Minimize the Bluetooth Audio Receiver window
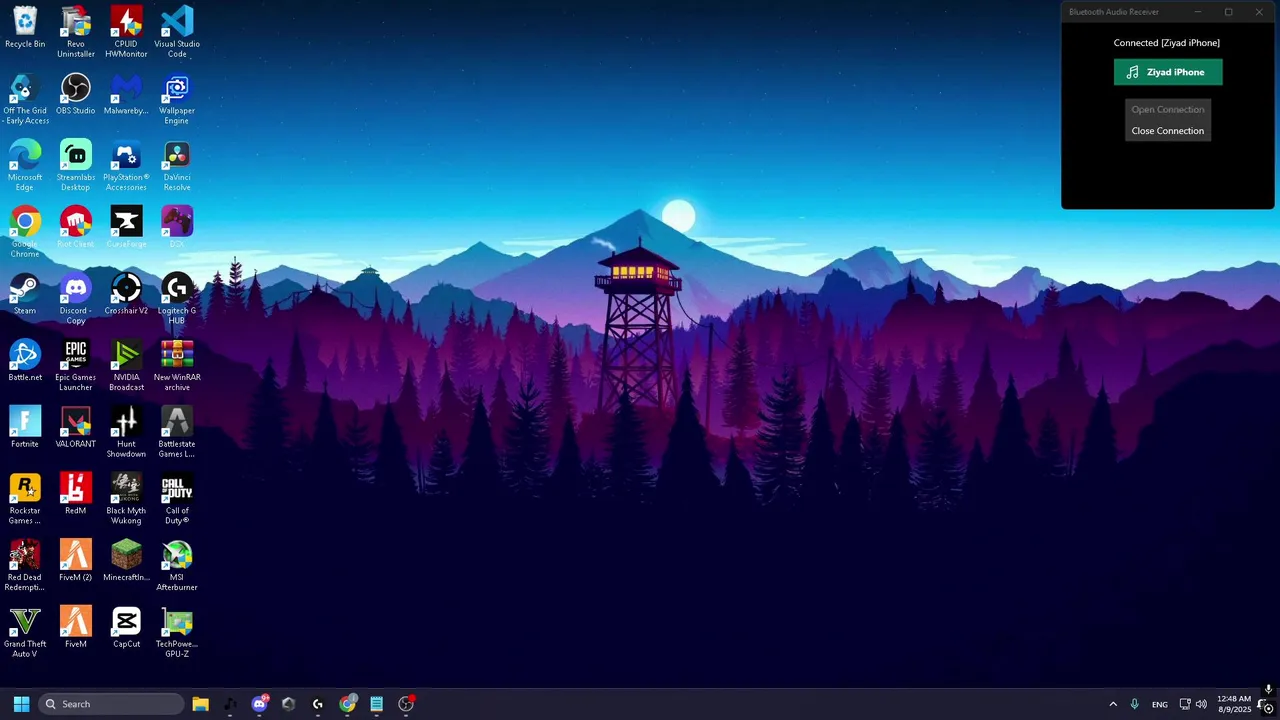Image resolution: width=1280 pixels, height=720 pixels. [x=1198, y=12]
